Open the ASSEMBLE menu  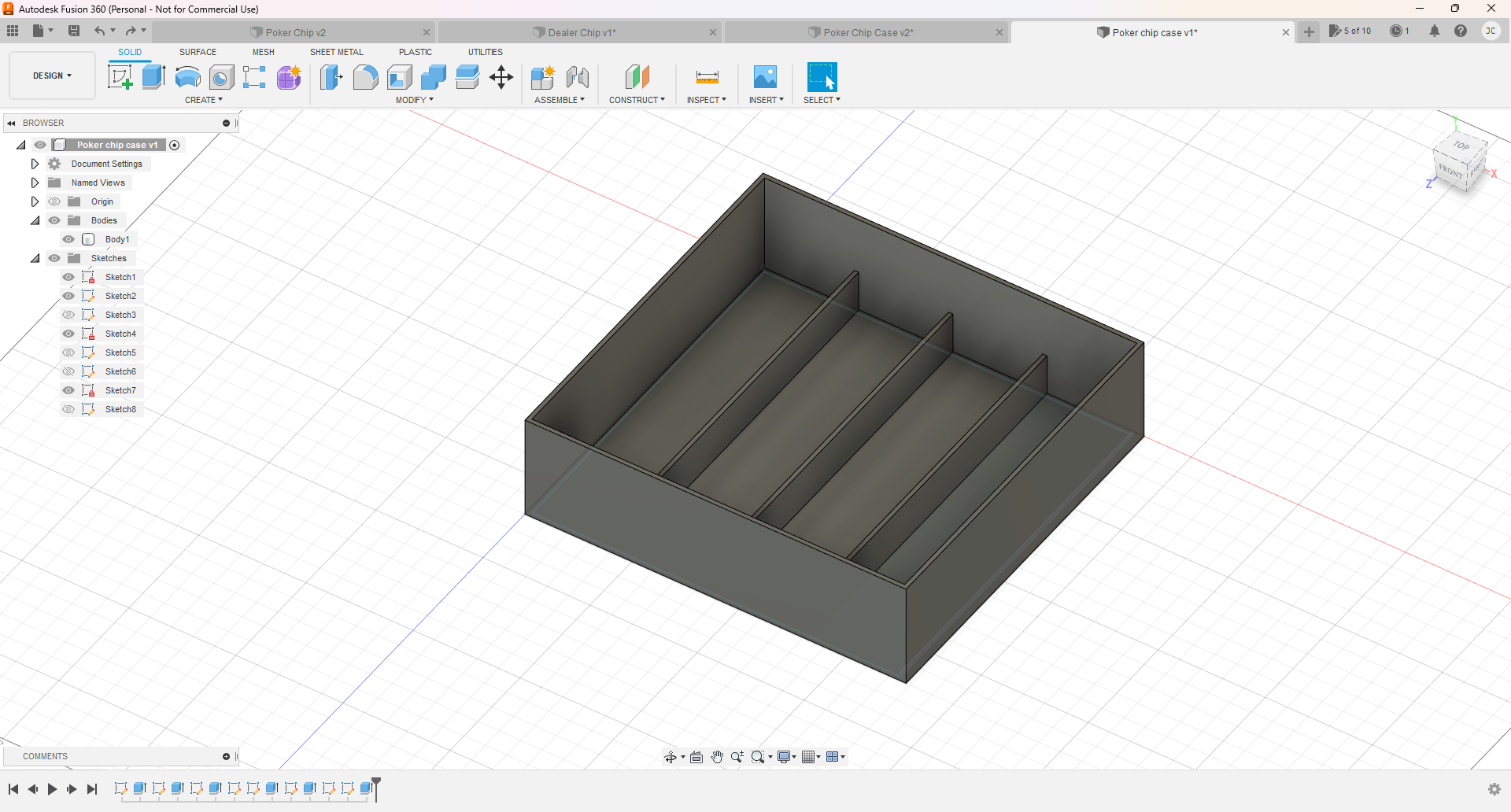pyautogui.click(x=559, y=100)
